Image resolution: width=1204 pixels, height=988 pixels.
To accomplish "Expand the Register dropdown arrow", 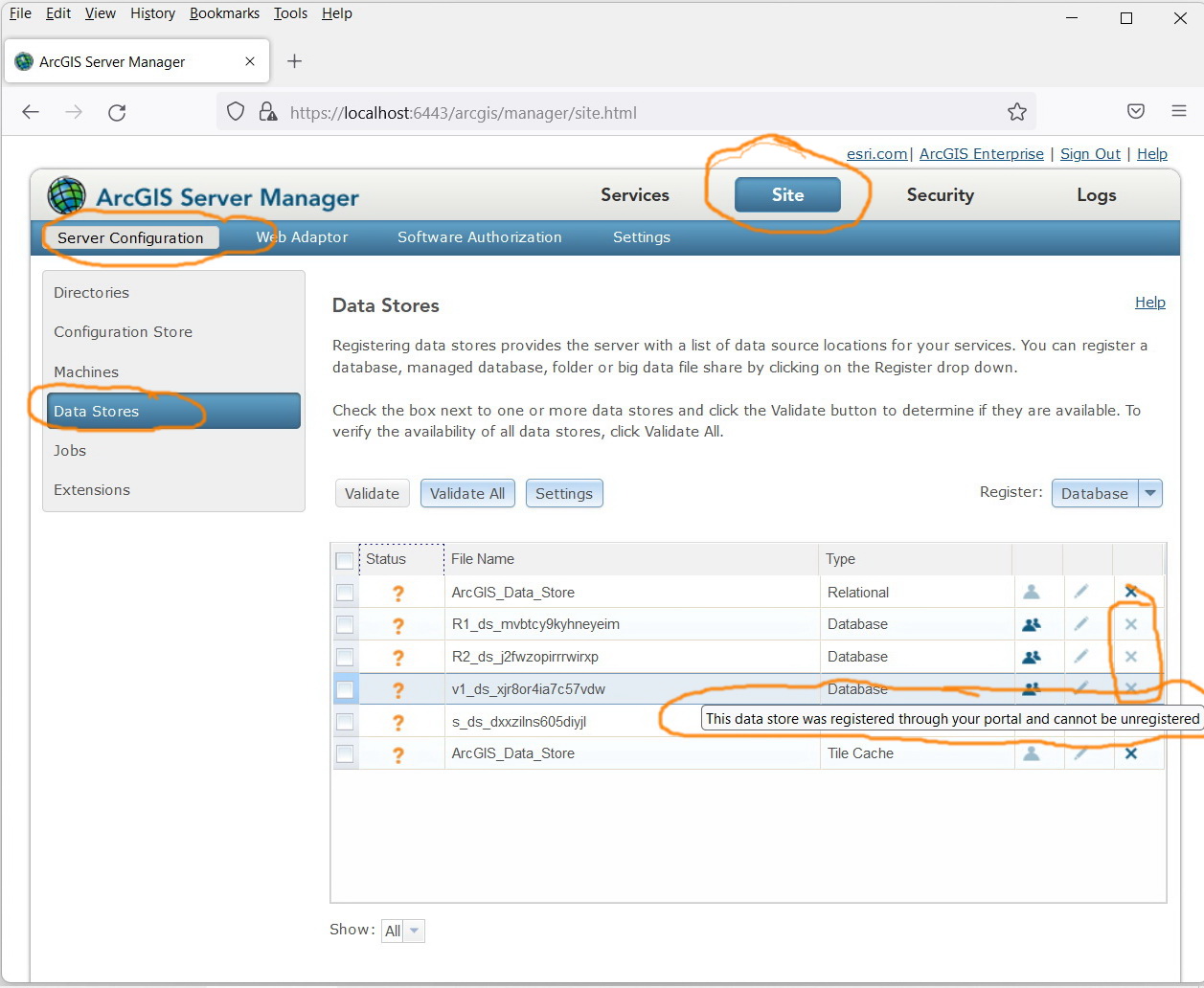I will pyautogui.click(x=1150, y=493).
